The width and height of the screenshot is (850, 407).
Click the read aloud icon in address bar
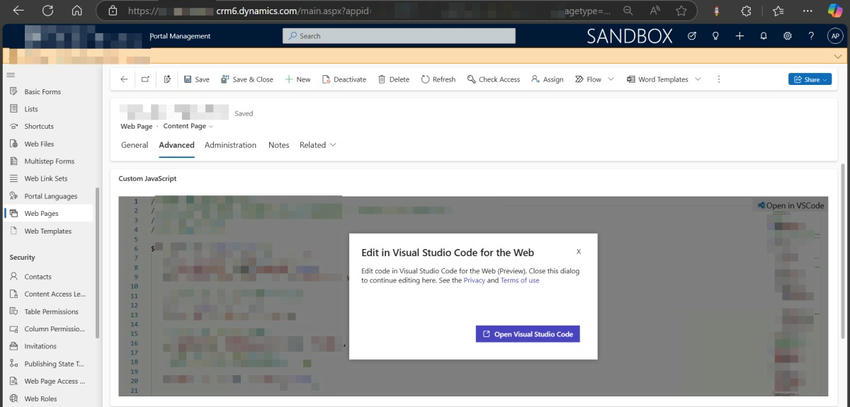click(655, 10)
